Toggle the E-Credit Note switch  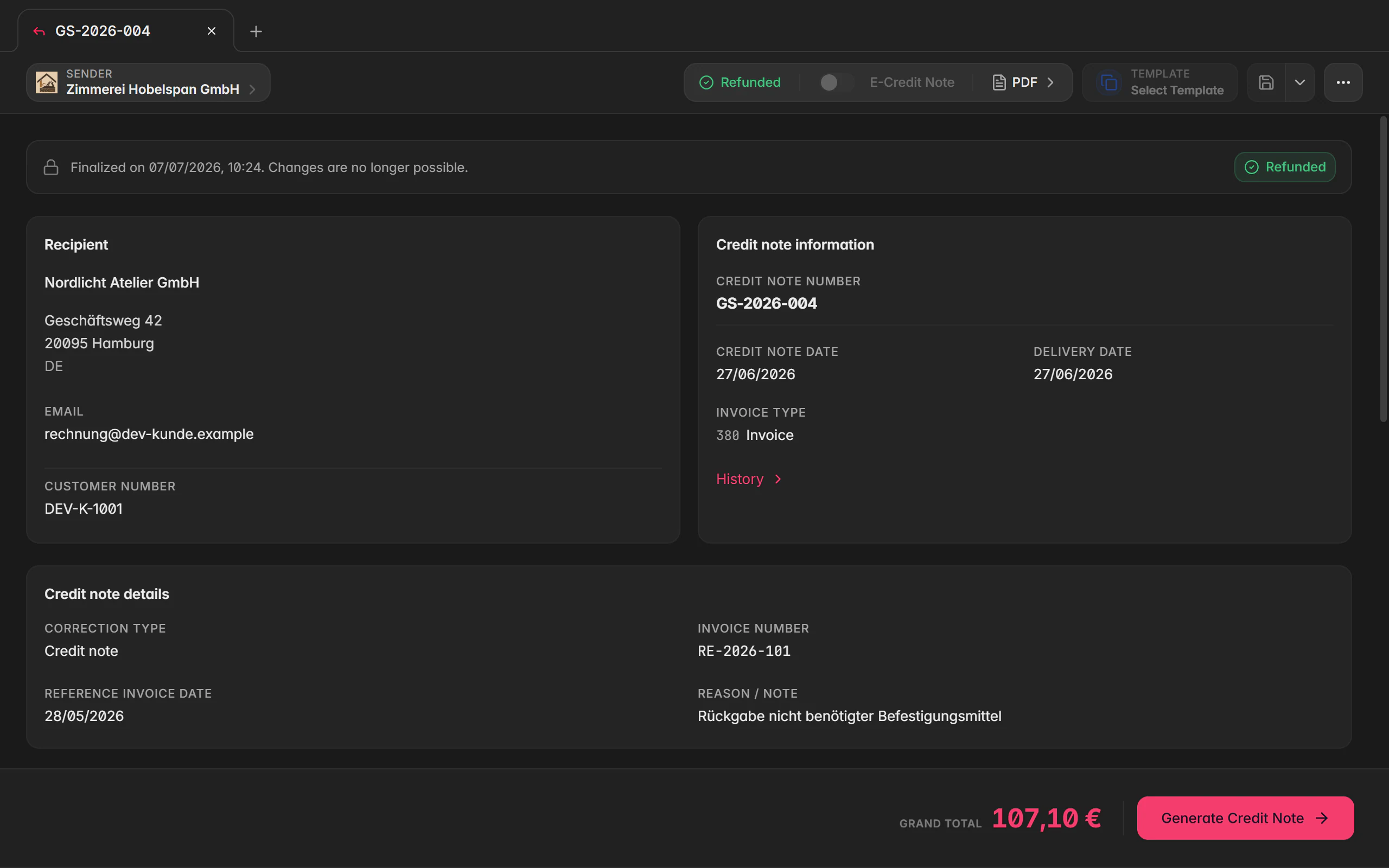pos(836,82)
